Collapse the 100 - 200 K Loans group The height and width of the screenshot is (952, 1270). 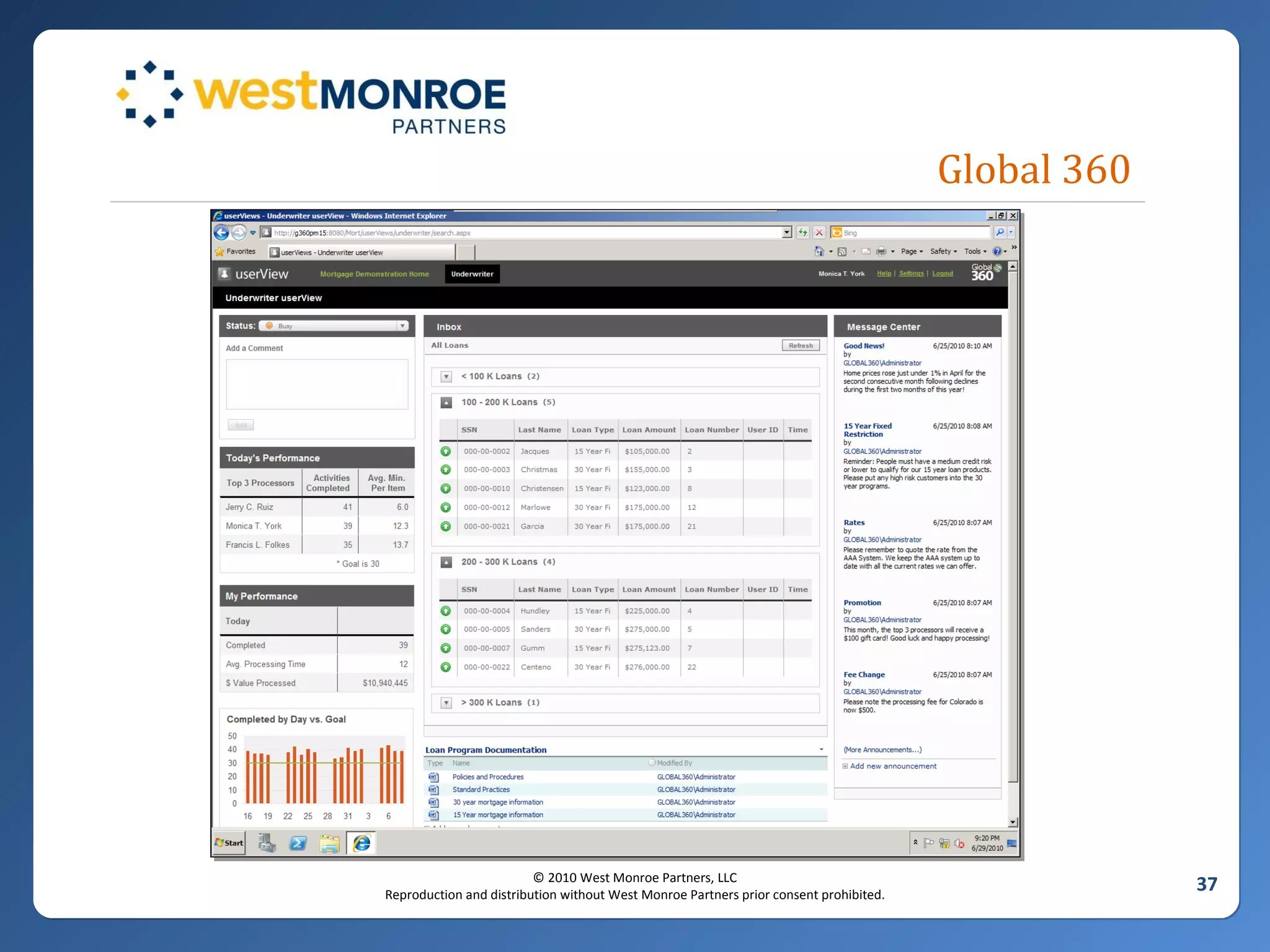pos(446,402)
